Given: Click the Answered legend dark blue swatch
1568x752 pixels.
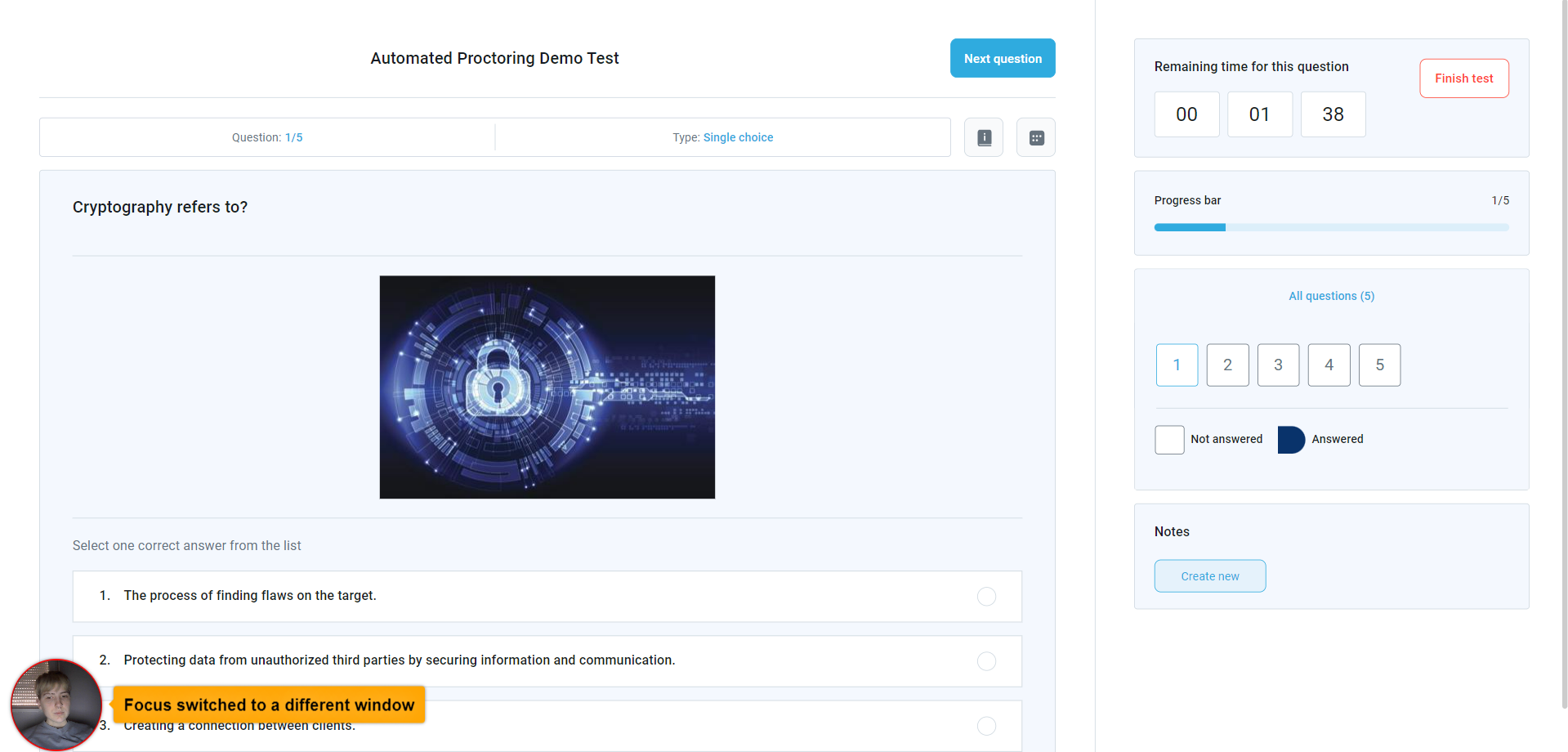Looking at the screenshot, I should 1290,440.
